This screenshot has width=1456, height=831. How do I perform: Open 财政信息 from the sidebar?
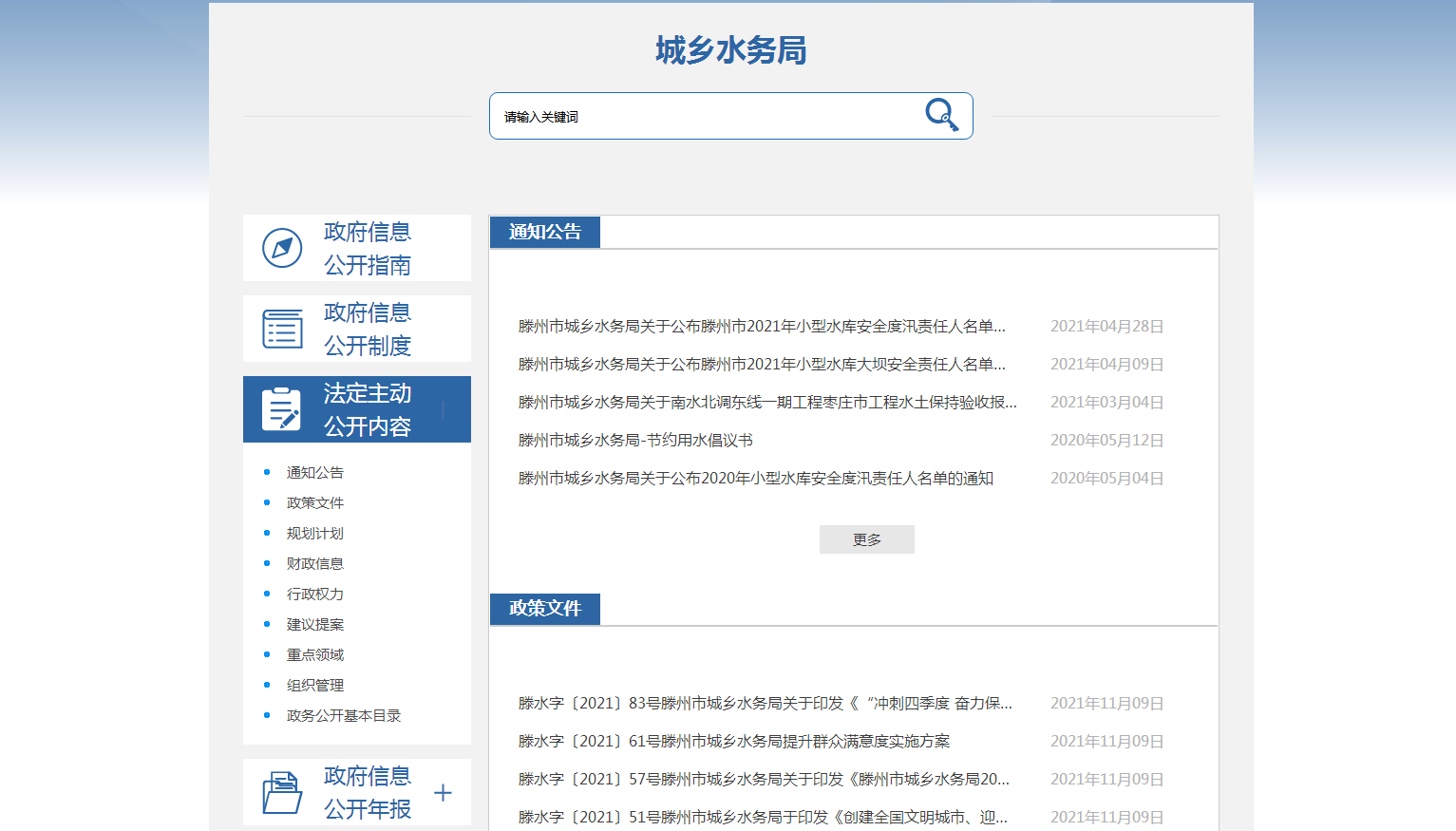pos(315,563)
